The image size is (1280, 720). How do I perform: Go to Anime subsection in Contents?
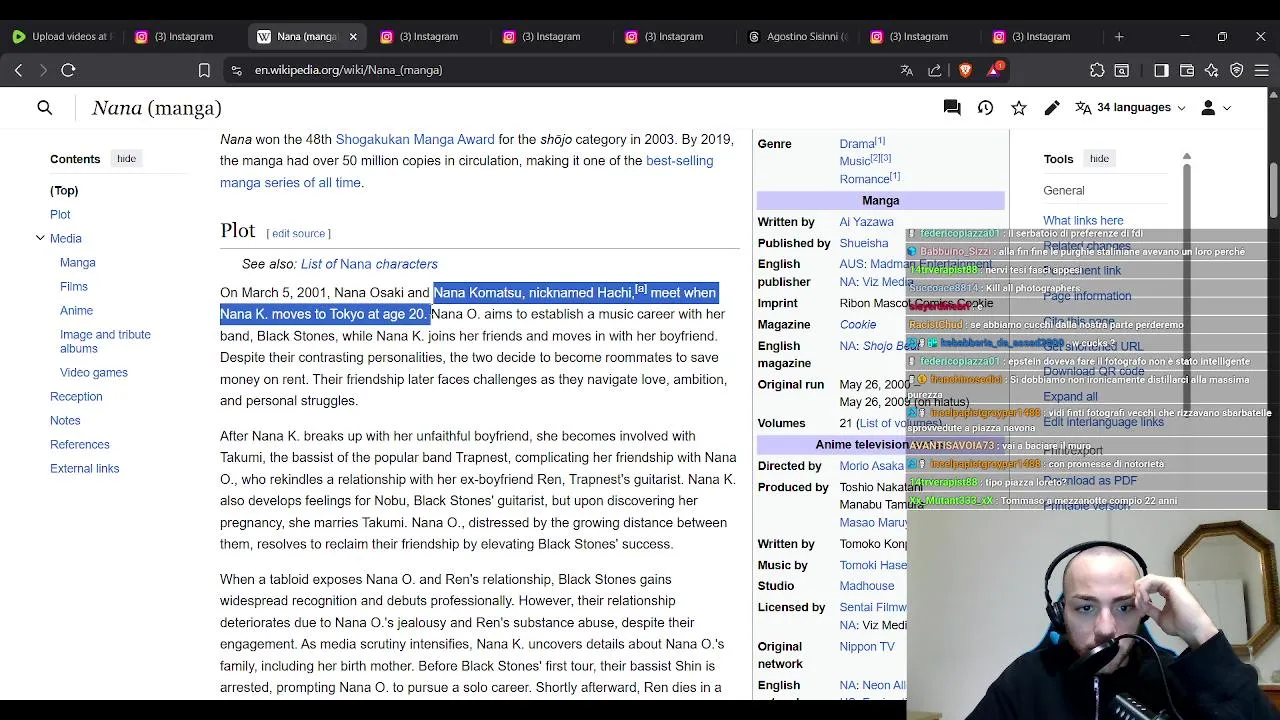[x=76, y=310]
